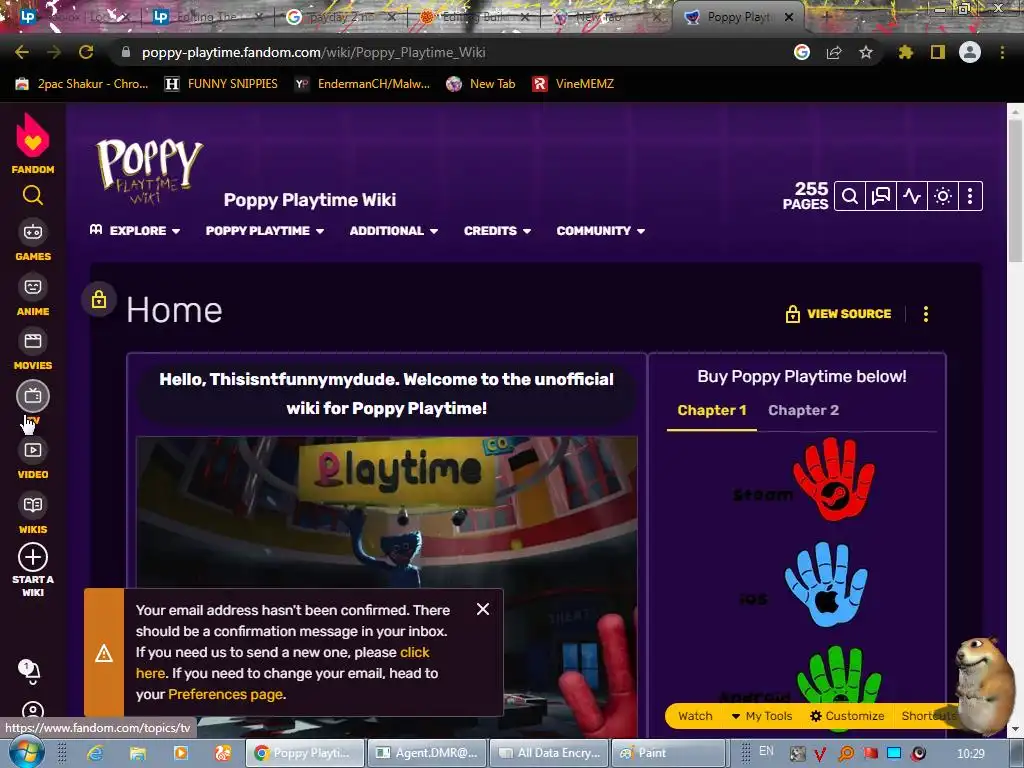Open the Extensions puzzle icon
The image size is (1024, 768).
906,52
